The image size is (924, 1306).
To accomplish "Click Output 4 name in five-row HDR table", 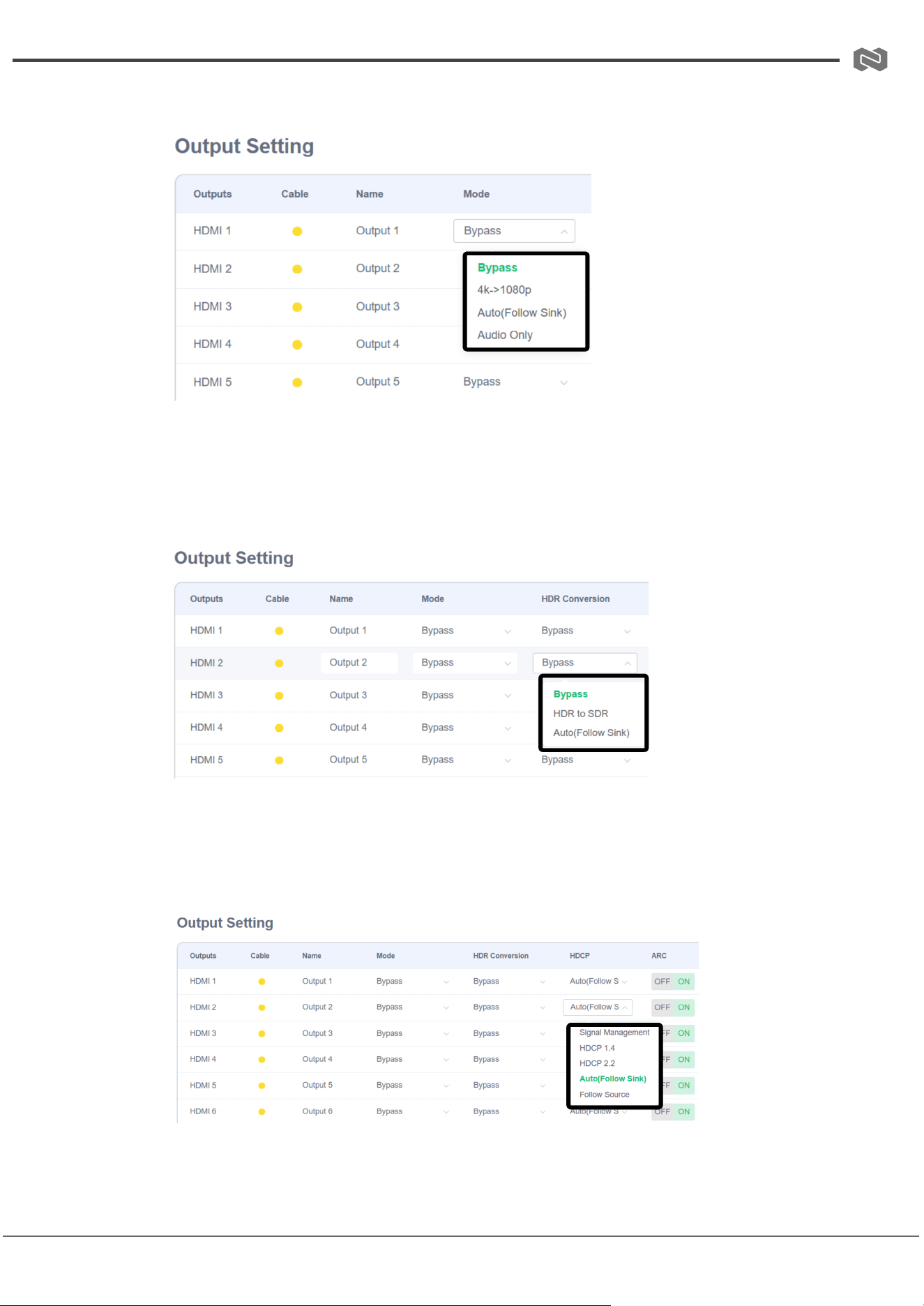I will point(348,728).
